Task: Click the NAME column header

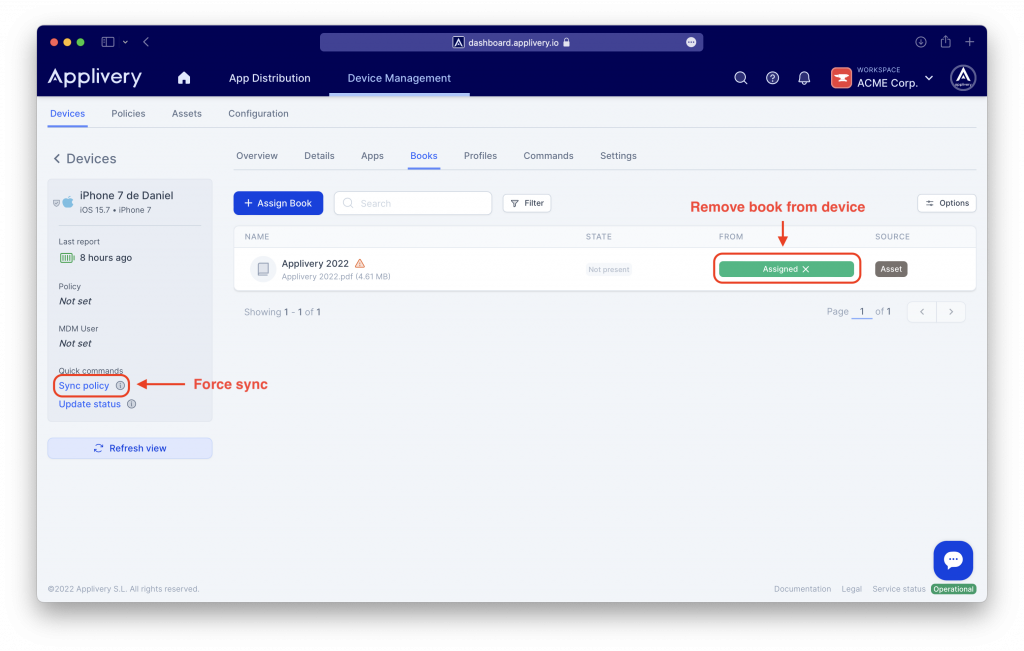Action: [x=257, y=236]
